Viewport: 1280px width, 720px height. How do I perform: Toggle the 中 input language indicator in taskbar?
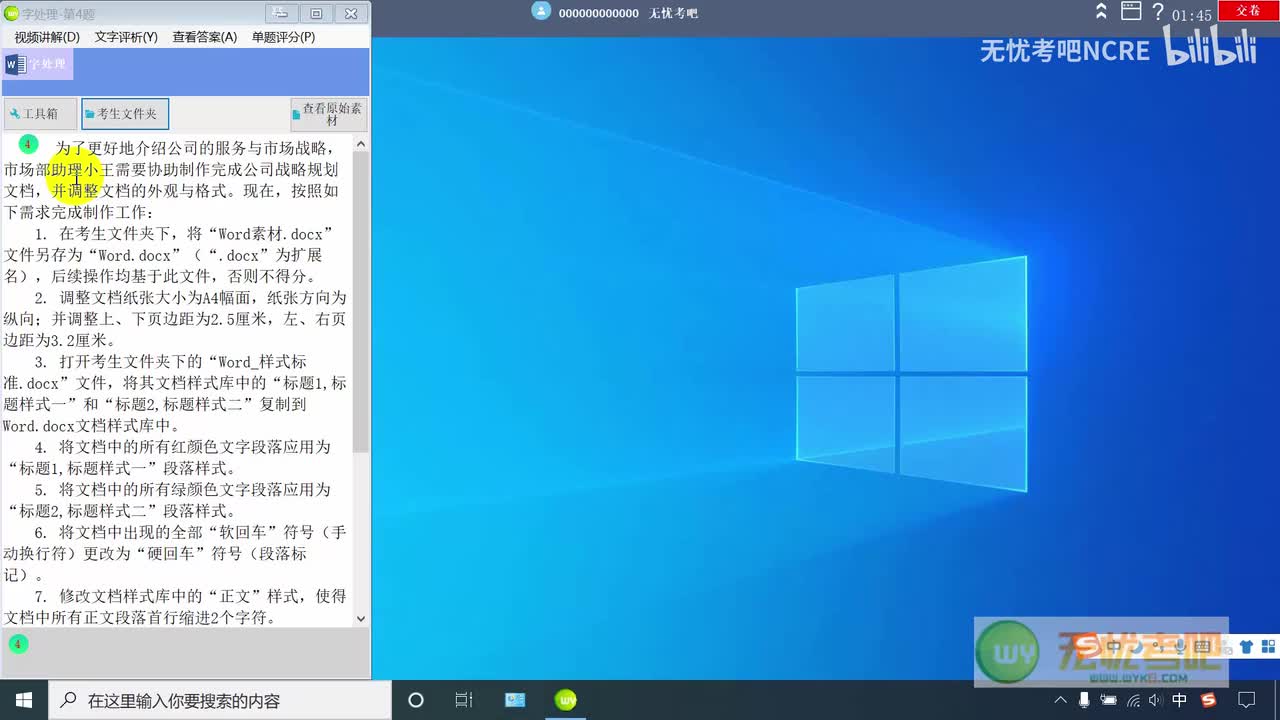click(1179, 700)
